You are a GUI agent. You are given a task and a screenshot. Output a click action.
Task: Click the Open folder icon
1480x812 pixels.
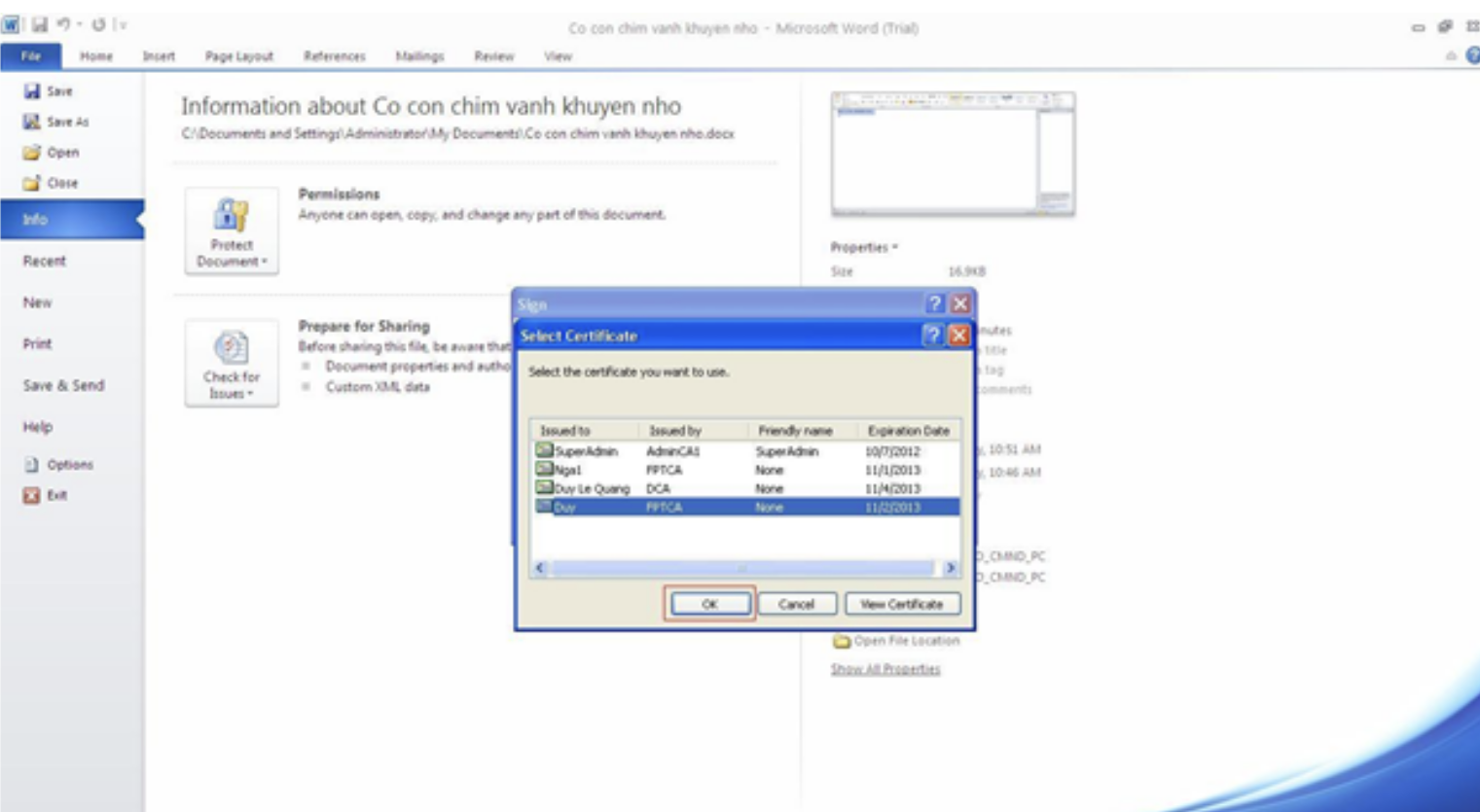pos(32,153)
